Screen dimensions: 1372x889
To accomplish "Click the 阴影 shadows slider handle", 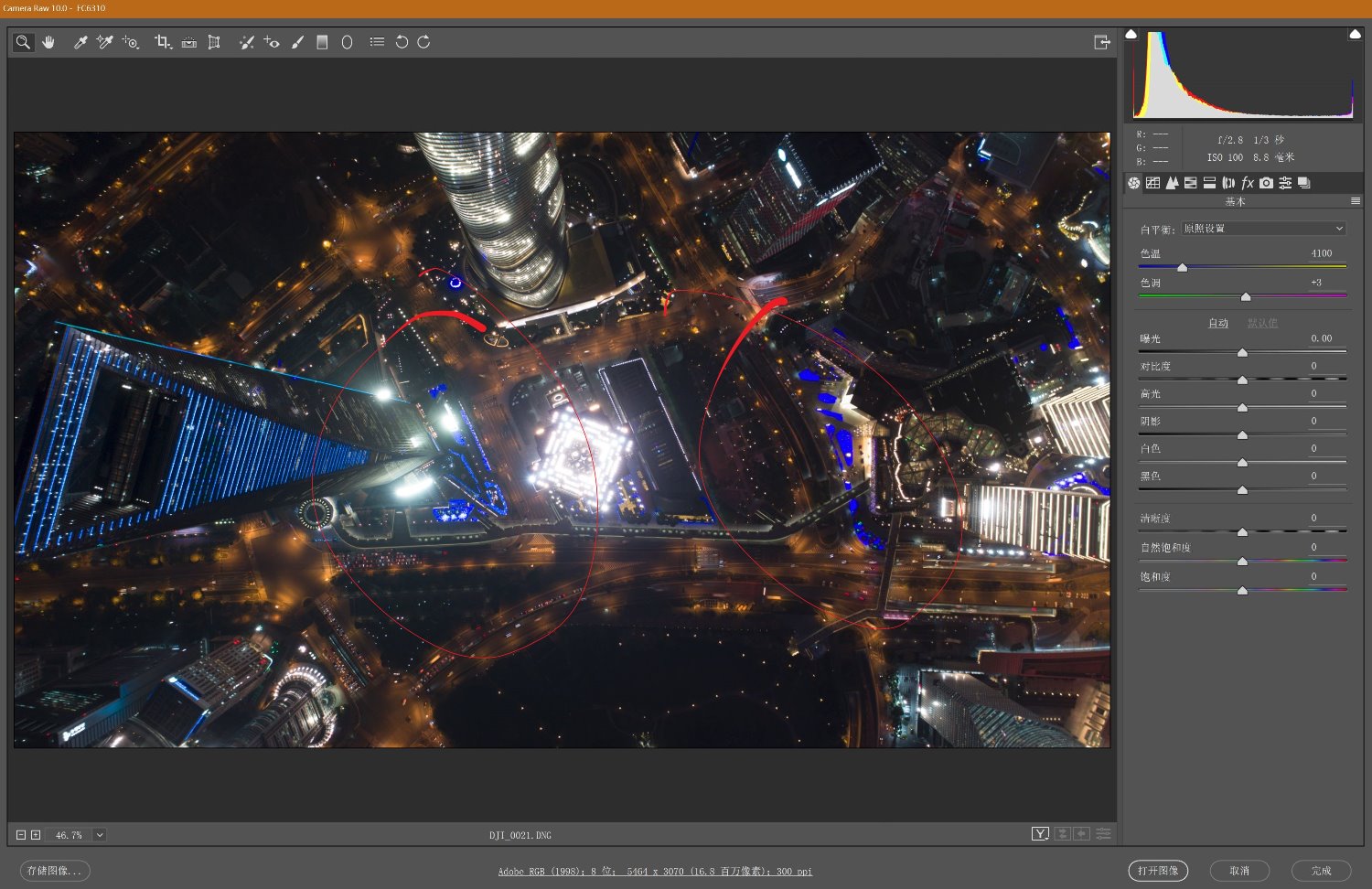I will 1242,435.
